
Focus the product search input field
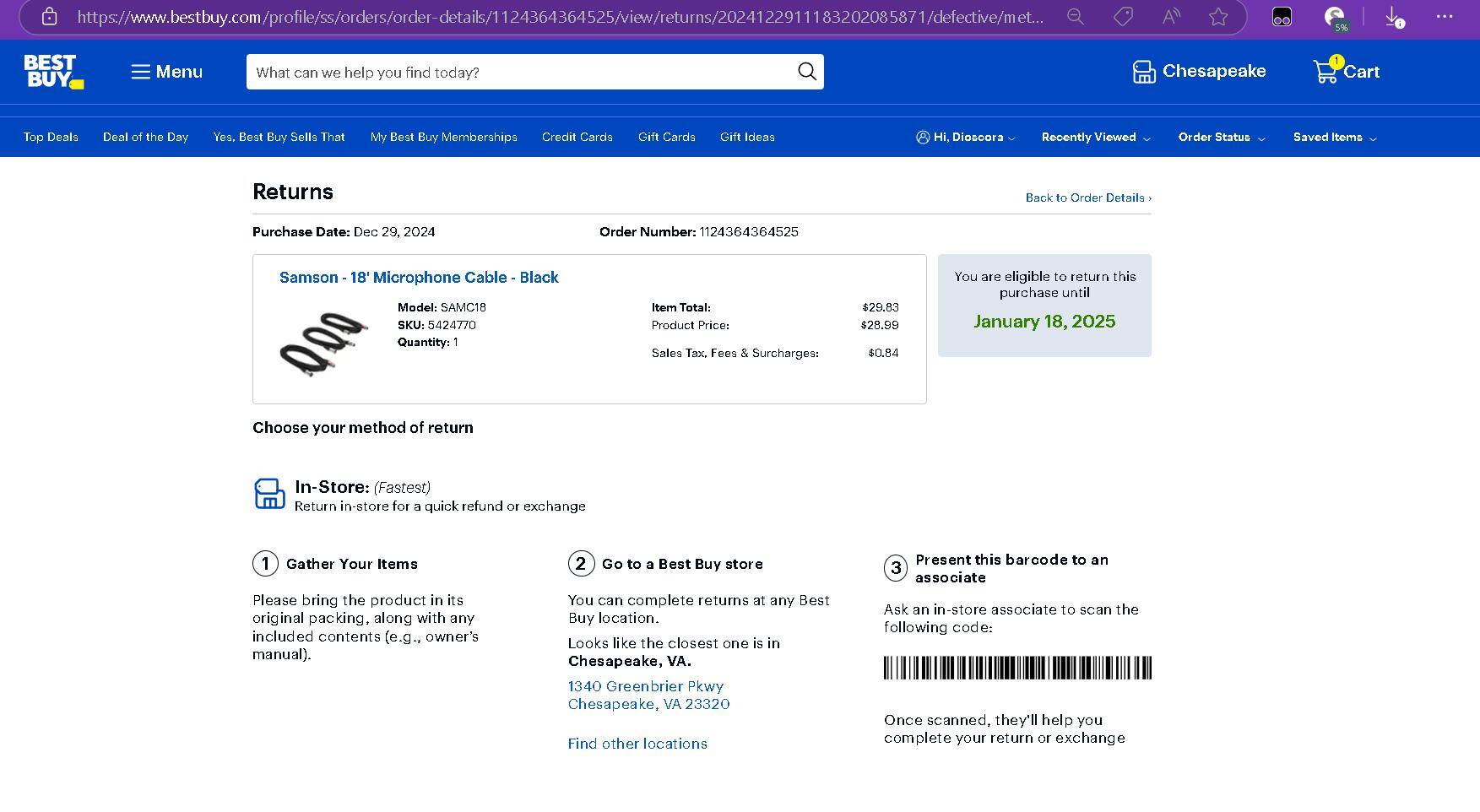click(519, 73)
